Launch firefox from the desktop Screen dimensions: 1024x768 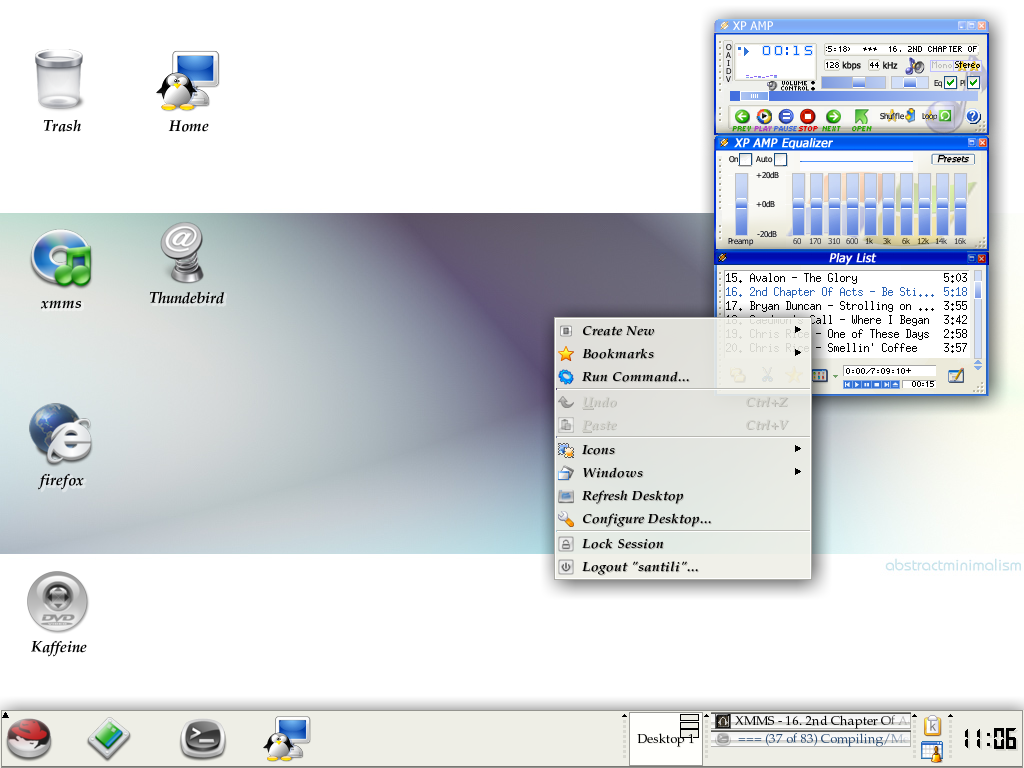(60, 432)
